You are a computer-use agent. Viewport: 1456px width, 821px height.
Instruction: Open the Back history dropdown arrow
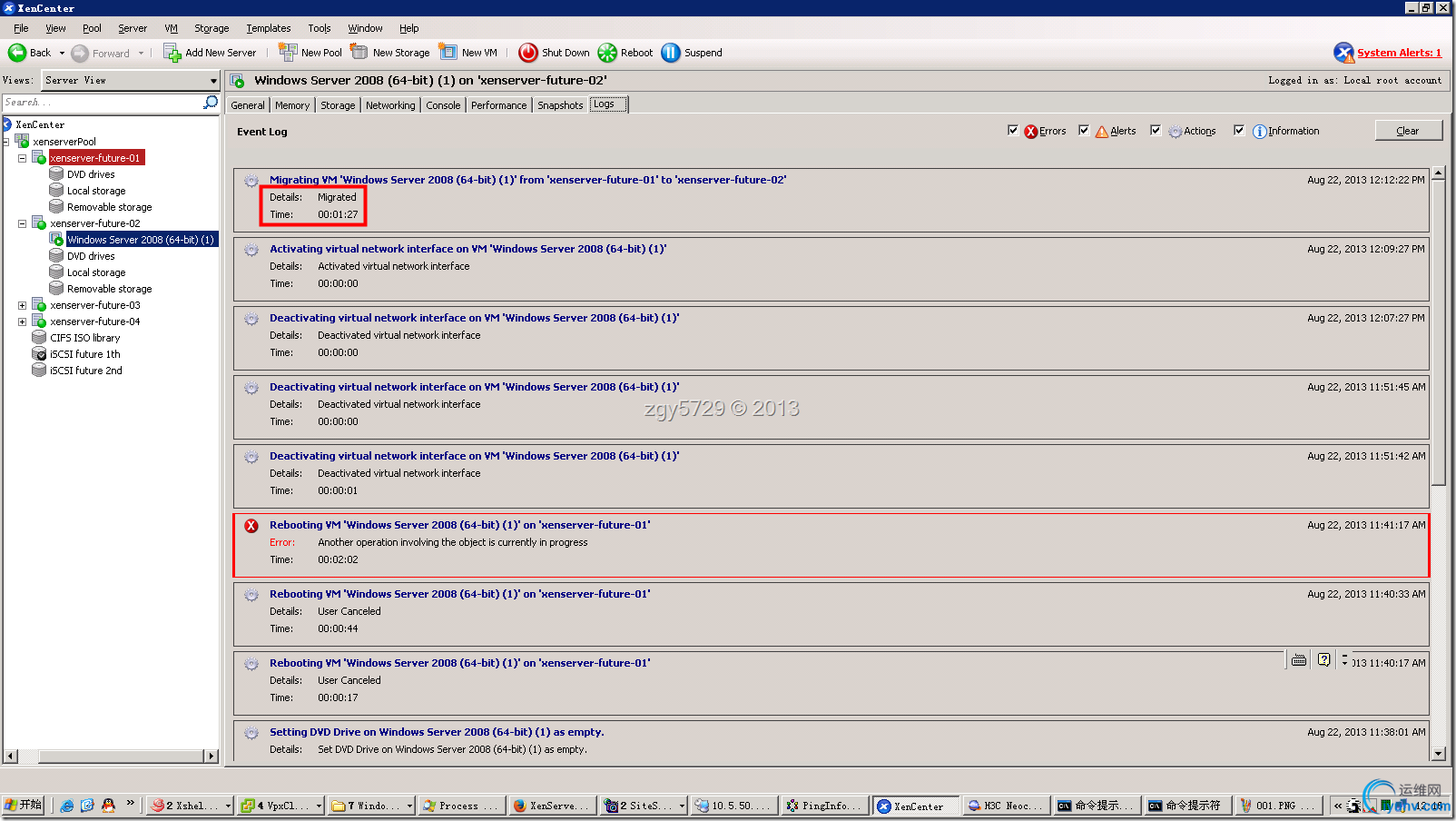tap(62, 54)
